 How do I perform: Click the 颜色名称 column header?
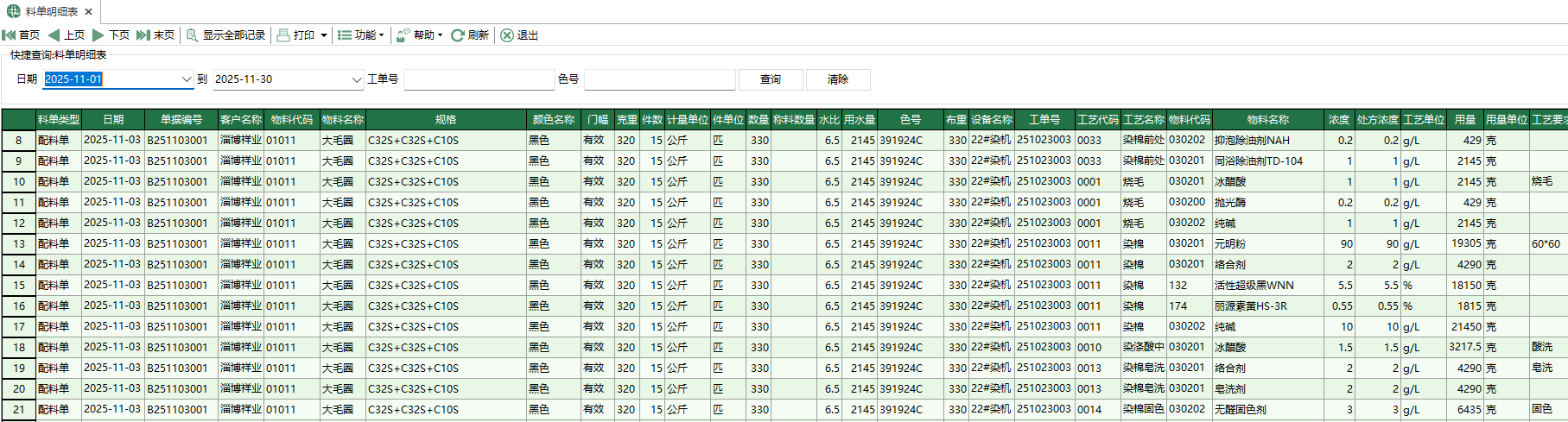(554, 120)
